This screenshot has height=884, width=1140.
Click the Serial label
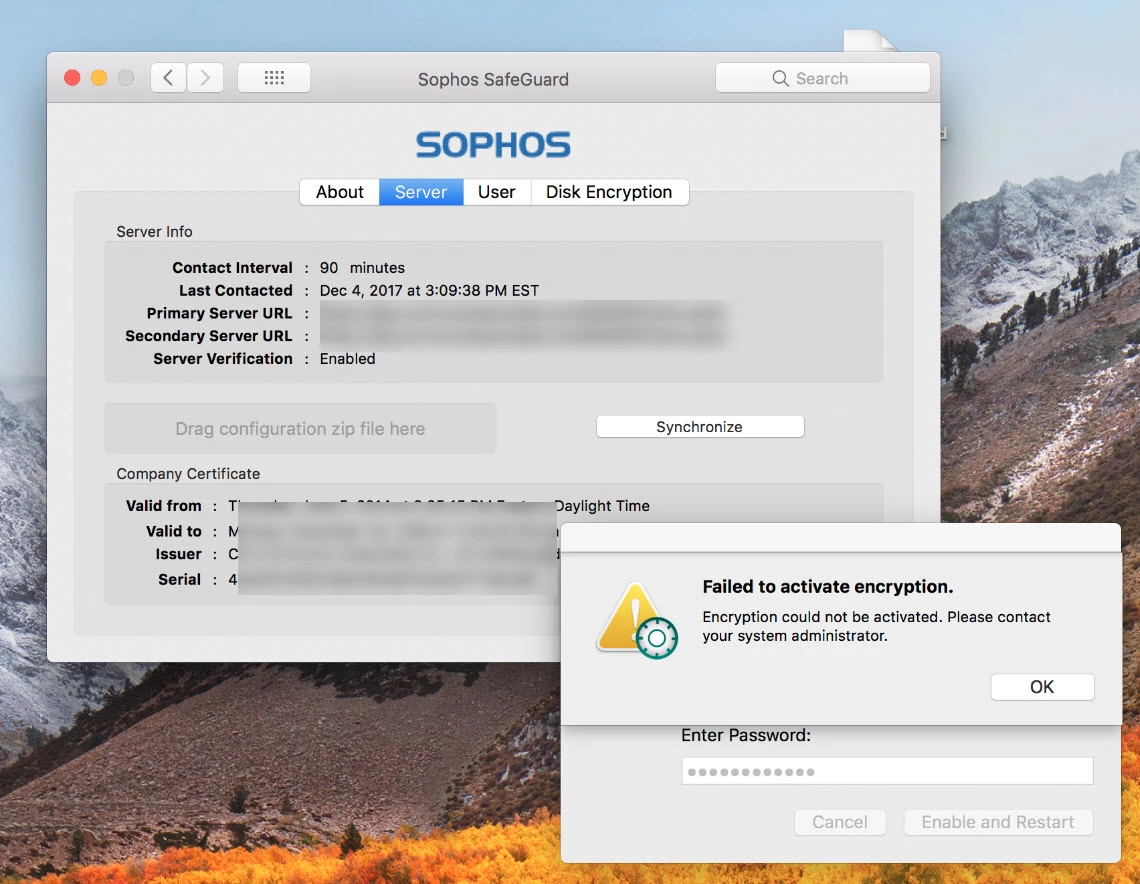point(180,579)
